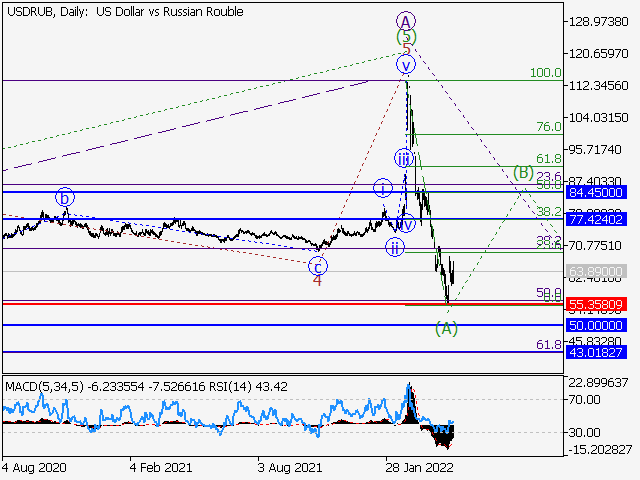The width and height of the screenshot is (640, 480).
Task: Click the 128.97380 price axis value
Action: pos(598,21)
